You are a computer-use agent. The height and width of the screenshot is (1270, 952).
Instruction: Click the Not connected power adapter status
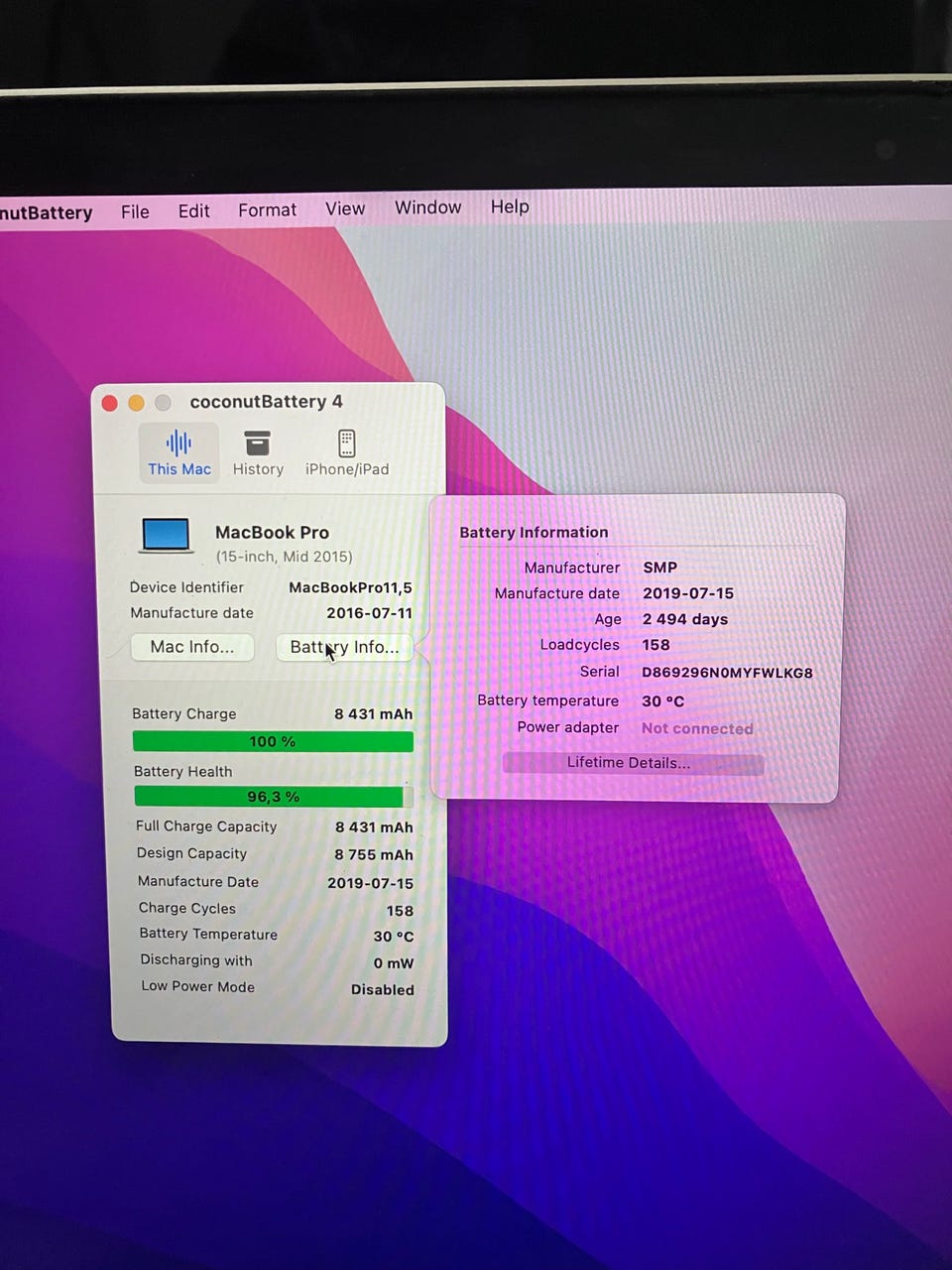pyautogui.click(x=697, y=728)
